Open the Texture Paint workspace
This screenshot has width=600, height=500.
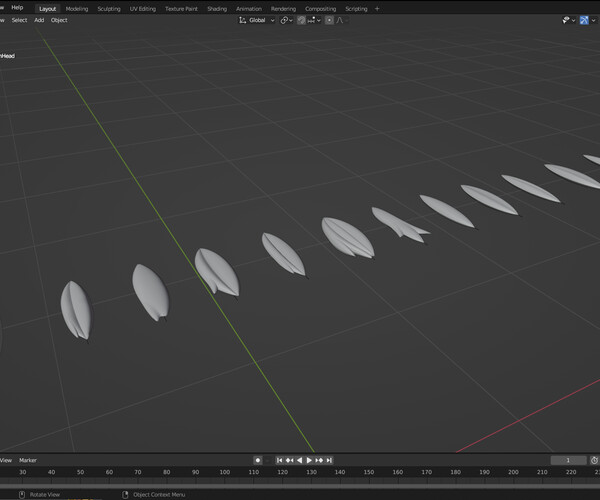tap(181, 8)
